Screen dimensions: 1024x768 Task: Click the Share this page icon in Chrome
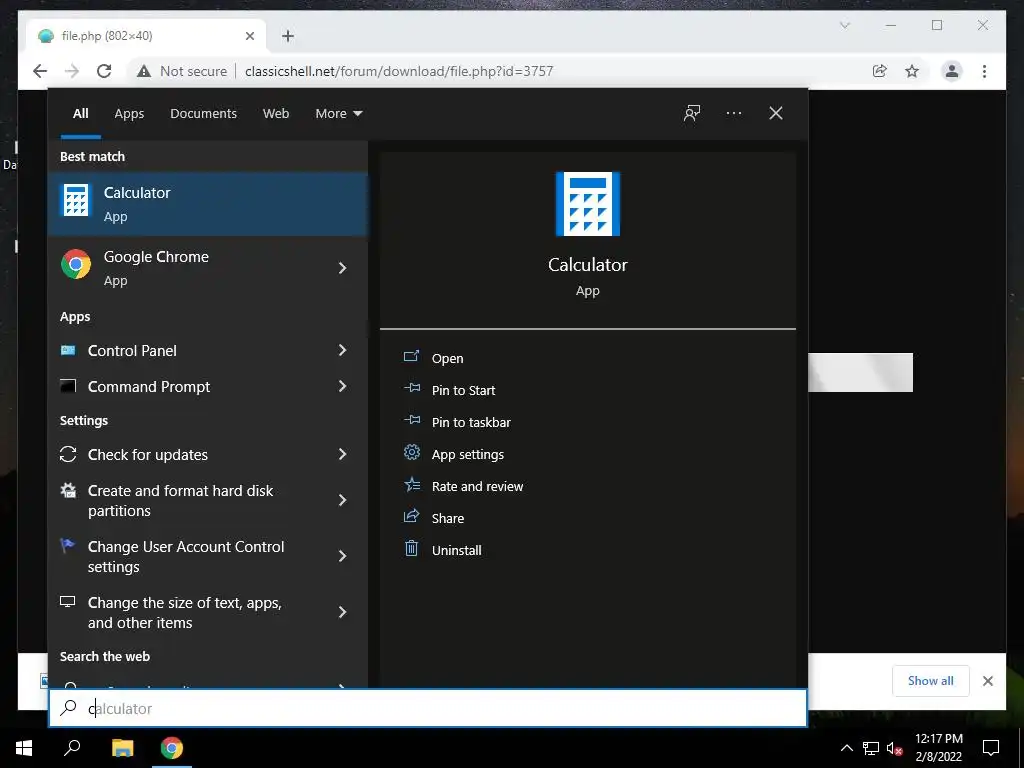click(x=880, y=71)
